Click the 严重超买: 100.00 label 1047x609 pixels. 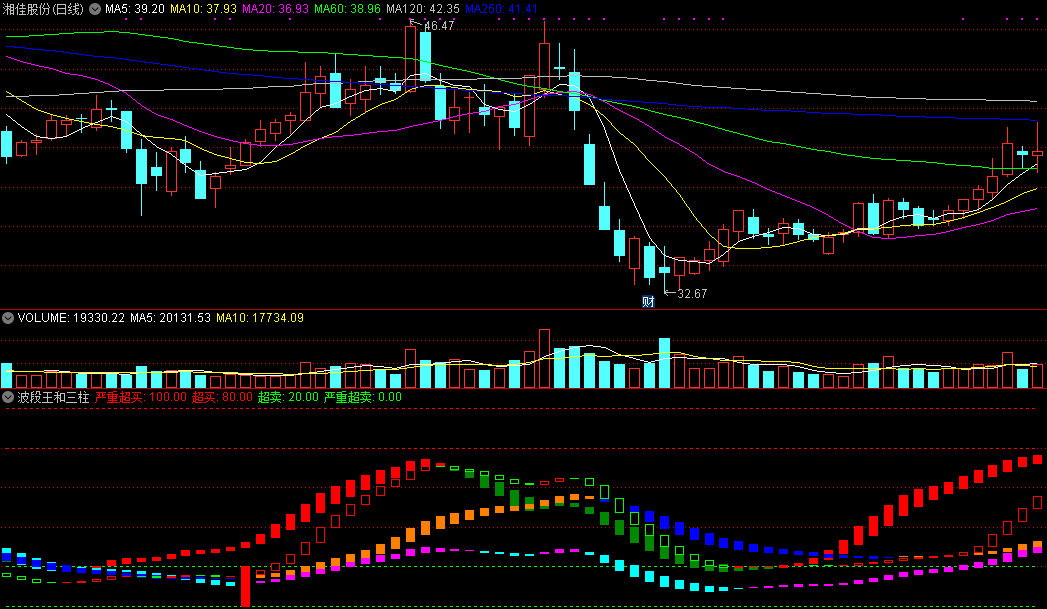(141, 397)
